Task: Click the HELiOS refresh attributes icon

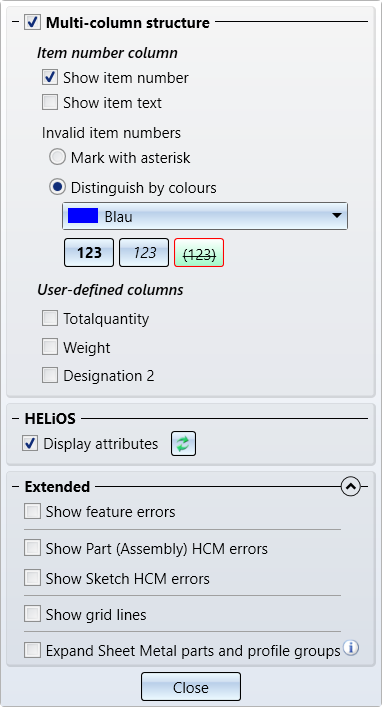Action: 183,444
